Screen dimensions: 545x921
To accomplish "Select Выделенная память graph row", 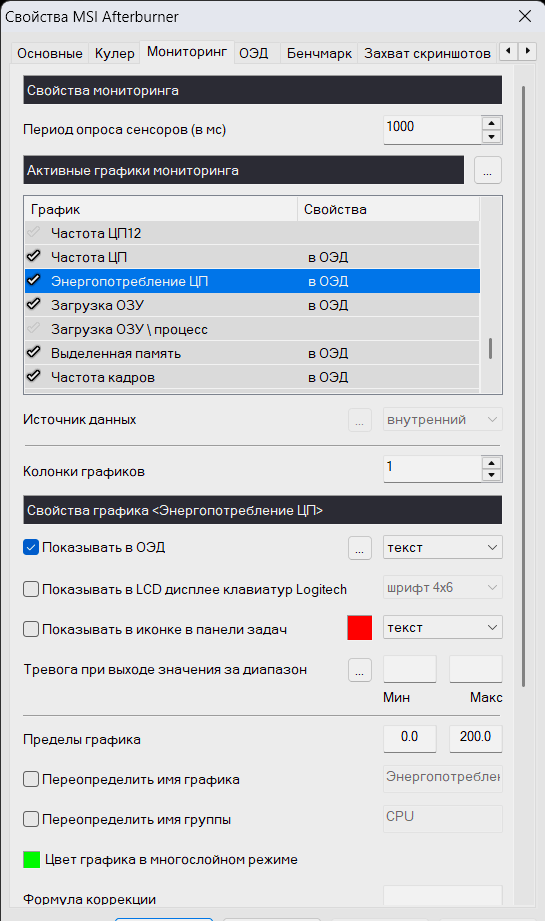I will pyautogui.click(x=252, y=353).
